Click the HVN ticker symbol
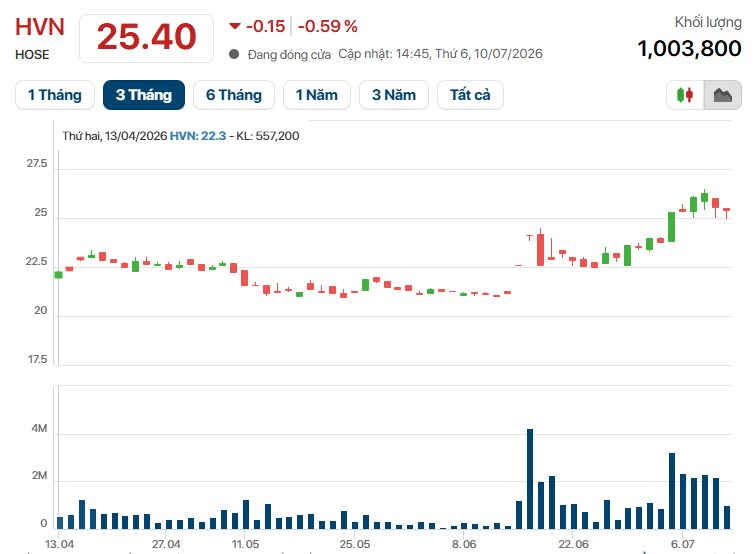Screen dimensions: 753x554 [40, 27]
